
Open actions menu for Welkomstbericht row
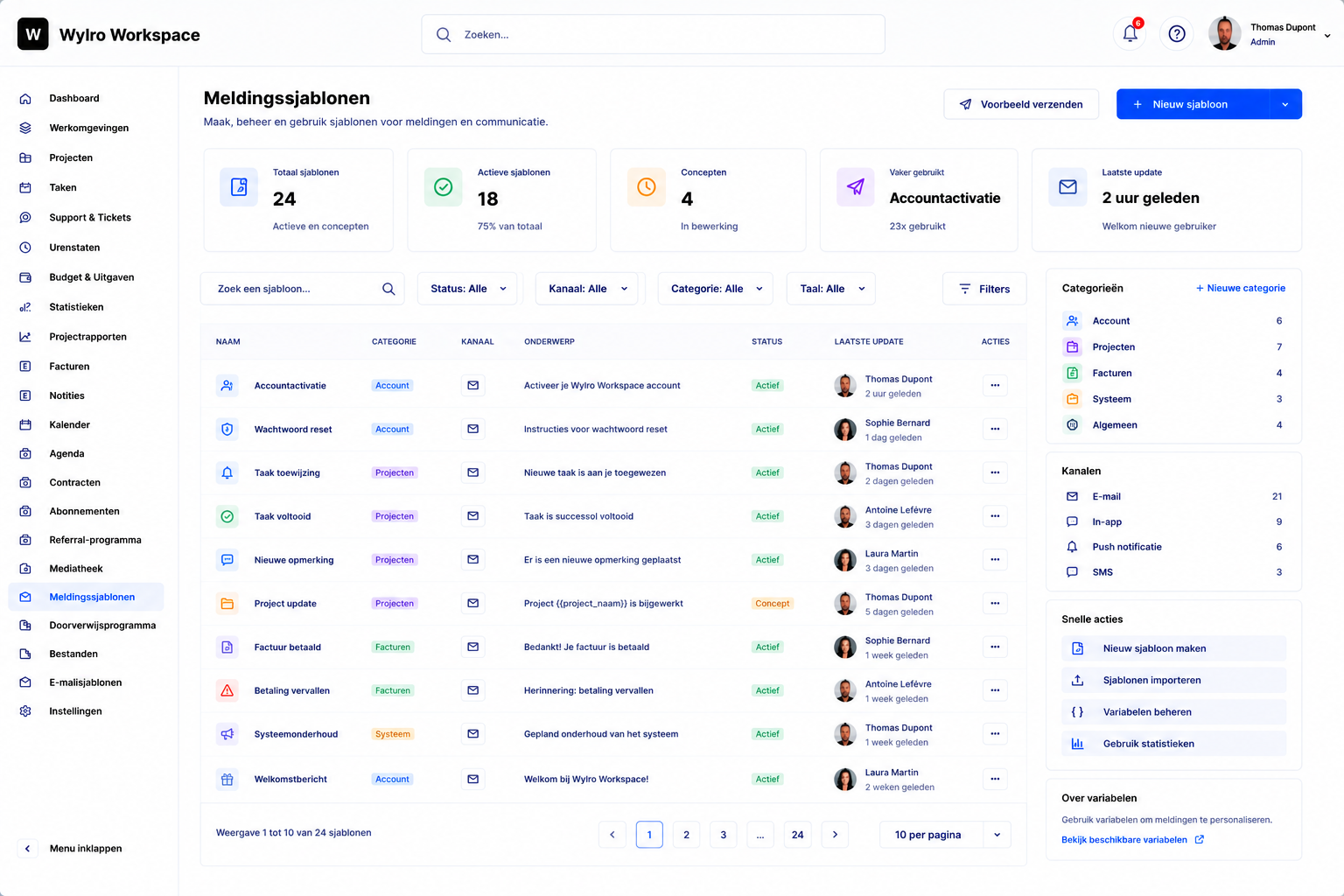coord(995,779)
